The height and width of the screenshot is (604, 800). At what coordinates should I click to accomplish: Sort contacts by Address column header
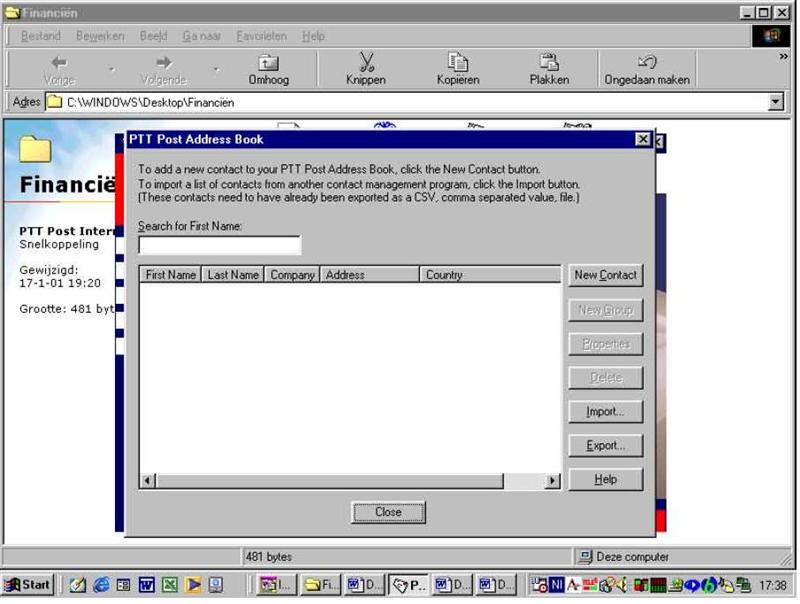369,275
